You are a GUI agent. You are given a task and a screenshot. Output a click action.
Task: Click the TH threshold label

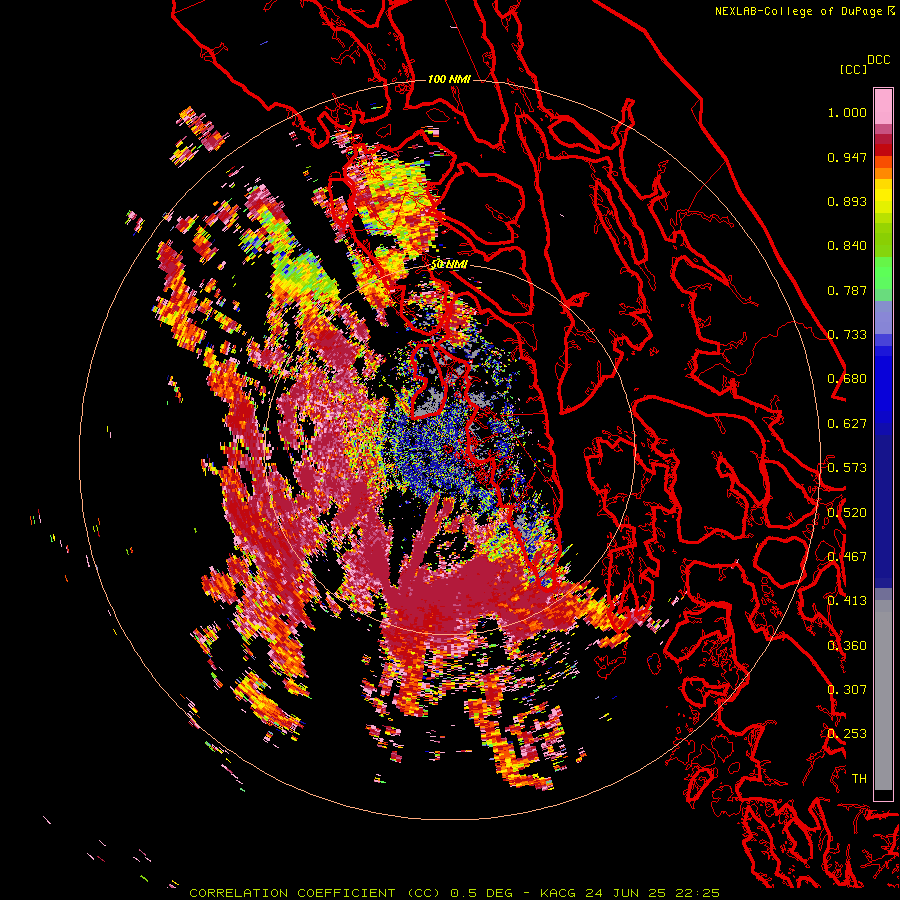(x=859, y=778)
